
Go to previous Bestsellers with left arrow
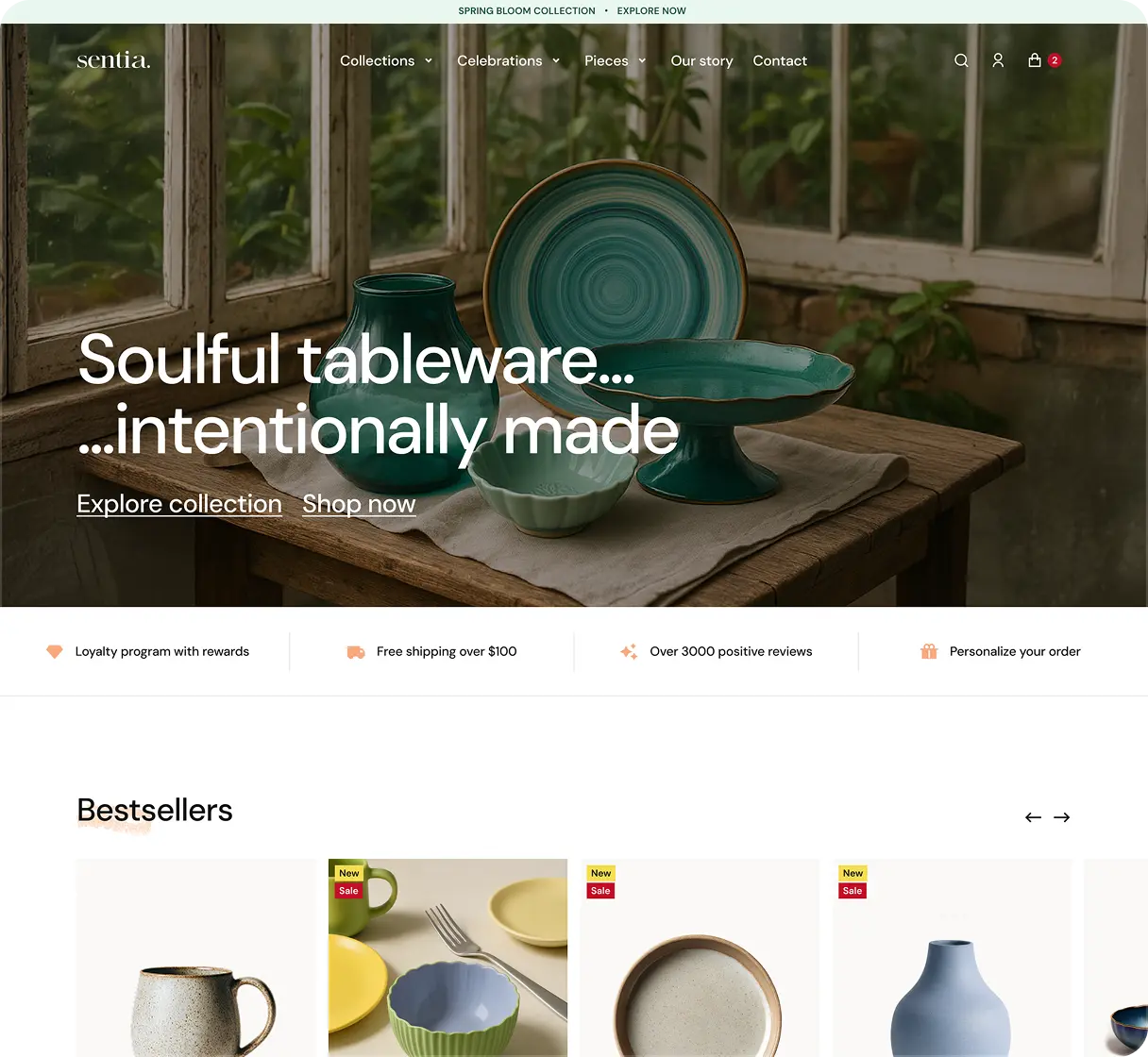(1033, 817)
